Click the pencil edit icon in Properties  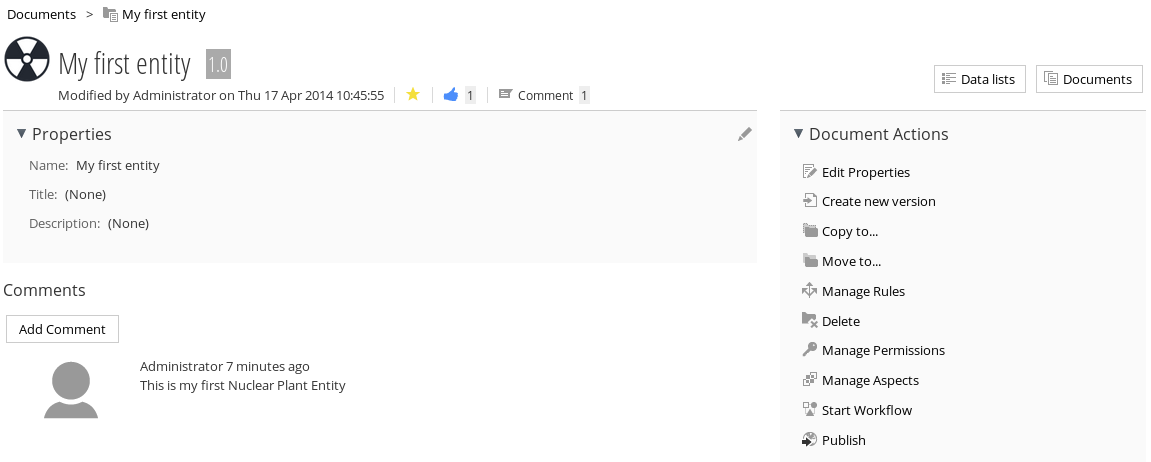point(744,134)
